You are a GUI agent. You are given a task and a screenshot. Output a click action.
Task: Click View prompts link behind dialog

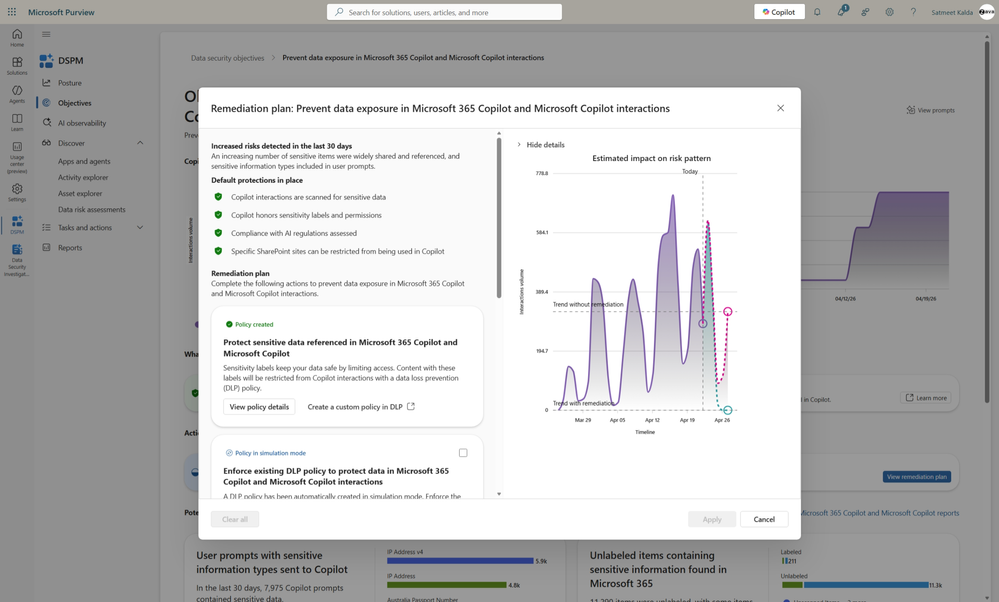coord(931,110)
